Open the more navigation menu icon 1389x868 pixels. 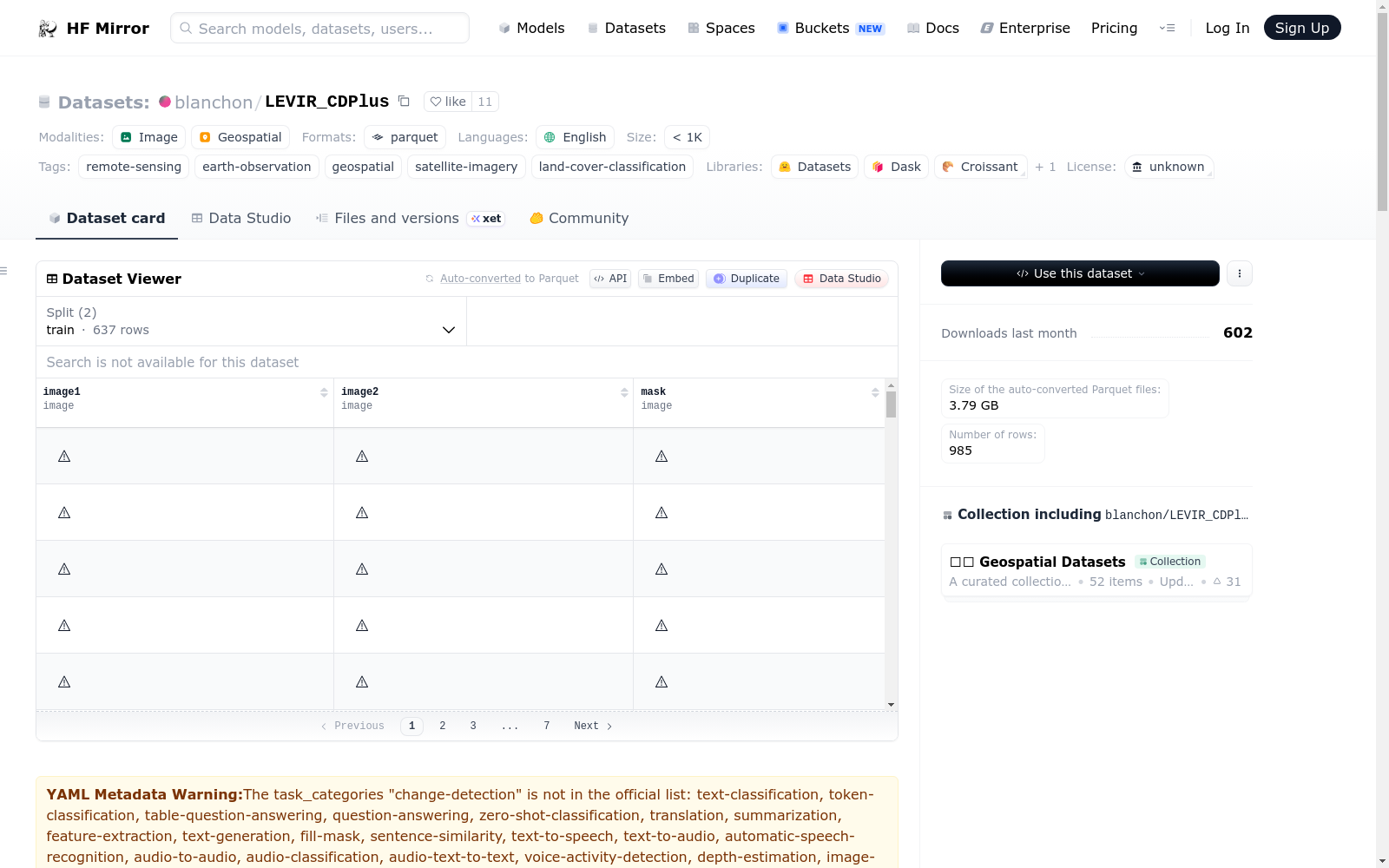1167,28
